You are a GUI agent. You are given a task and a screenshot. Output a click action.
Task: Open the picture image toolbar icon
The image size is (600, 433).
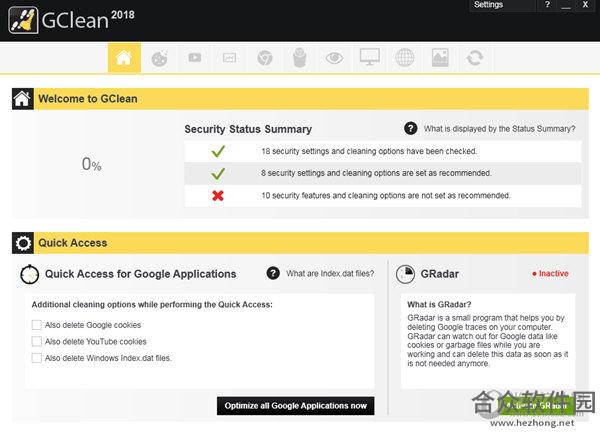(x=440, y=58)
